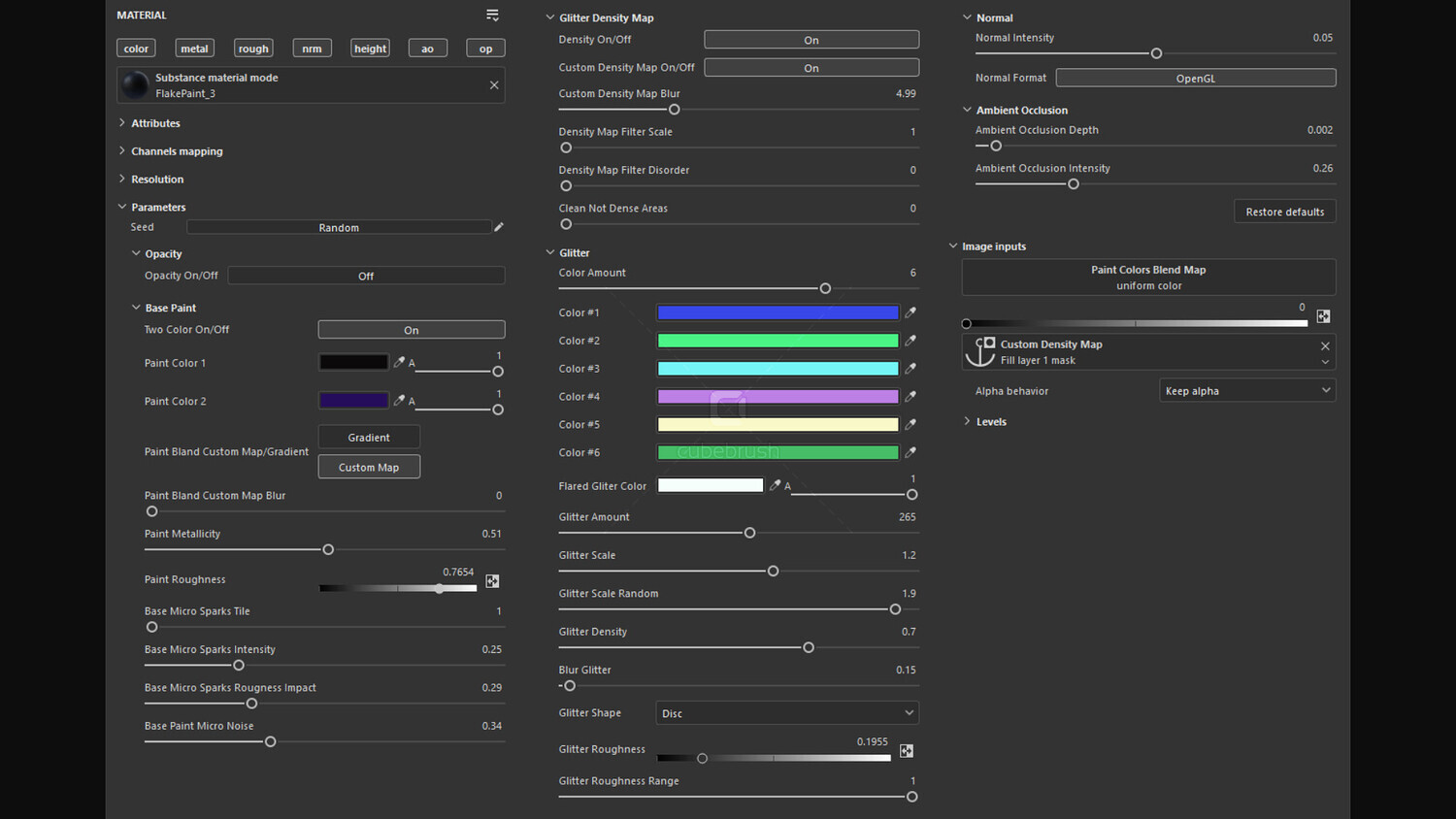Viewport: 1456px width, 819px height.
Task: Toggle Custom Density Map On/Off
Action: (x=811, y=68)
